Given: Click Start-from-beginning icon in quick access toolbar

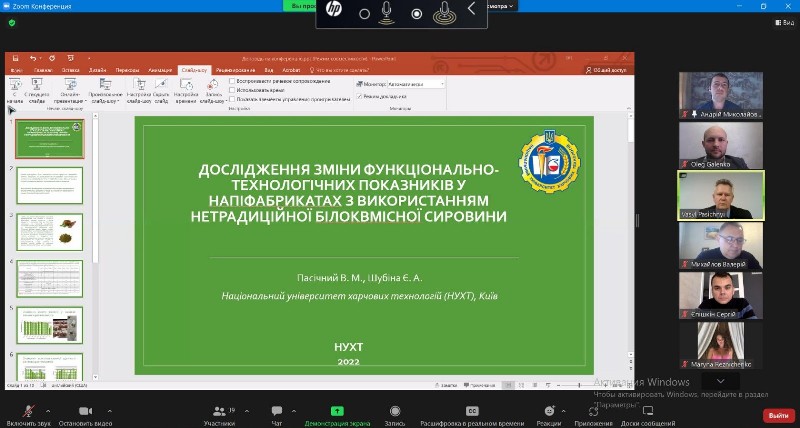Looking at the screenshot, I should pos(70,58).
